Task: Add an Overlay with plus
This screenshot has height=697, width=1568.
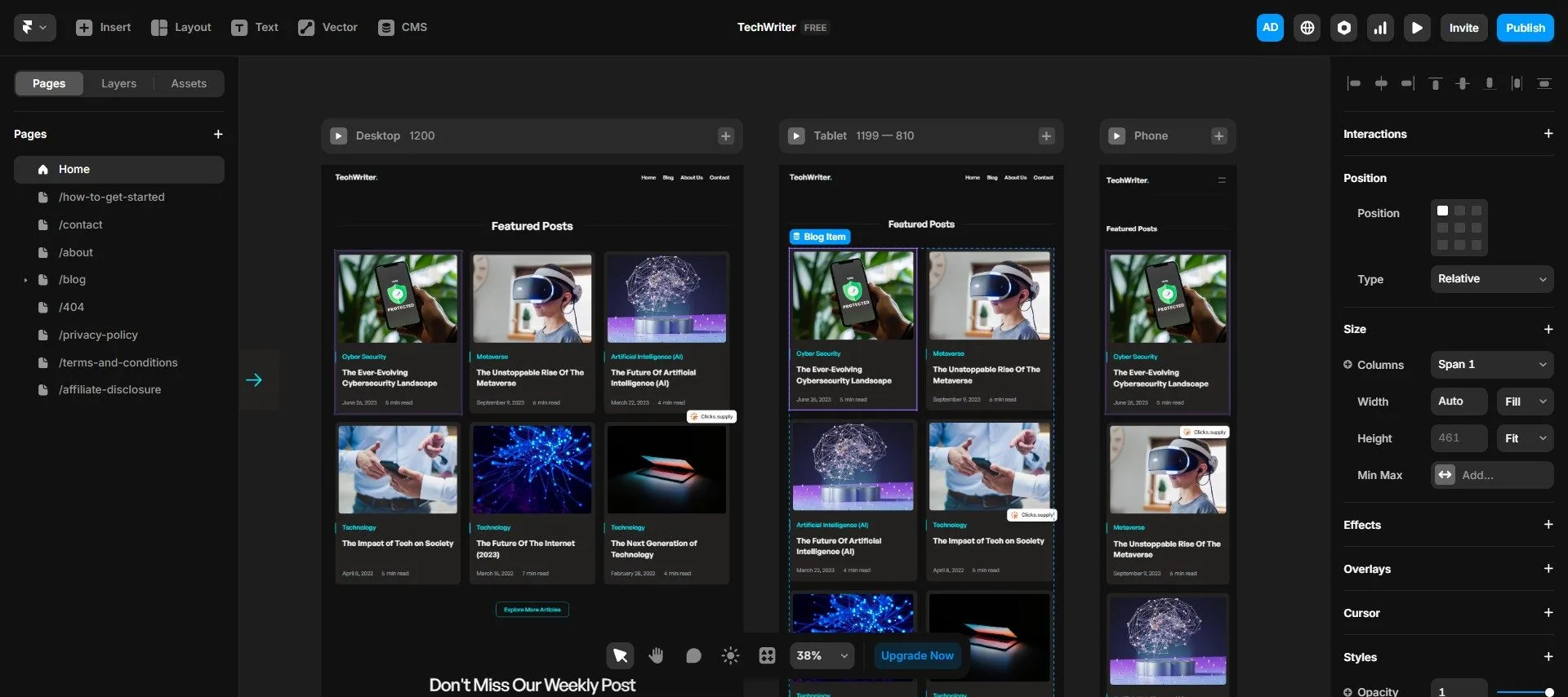Action: coord(1548,569)
